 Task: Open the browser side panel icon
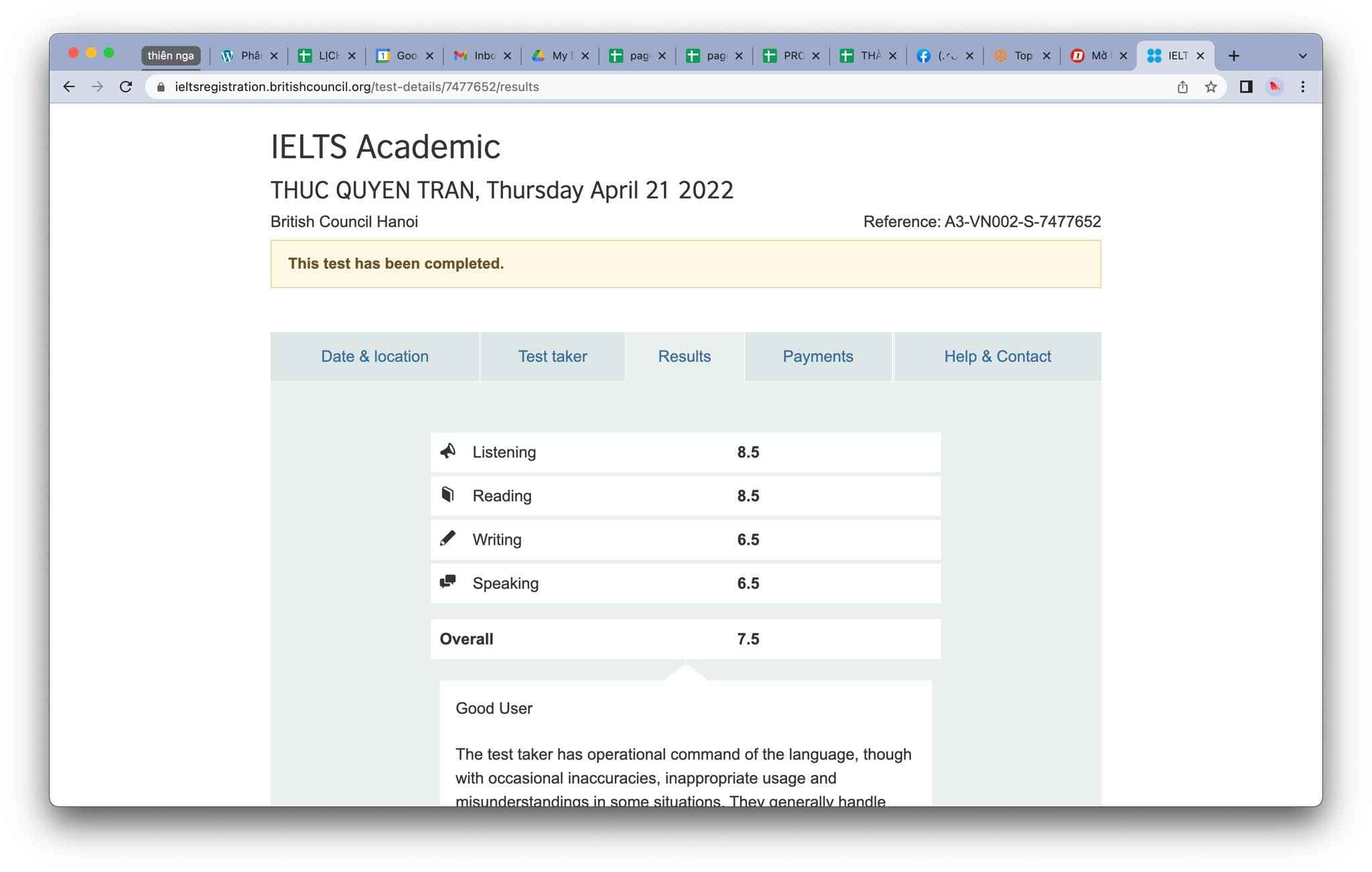tap(1245, 86)
